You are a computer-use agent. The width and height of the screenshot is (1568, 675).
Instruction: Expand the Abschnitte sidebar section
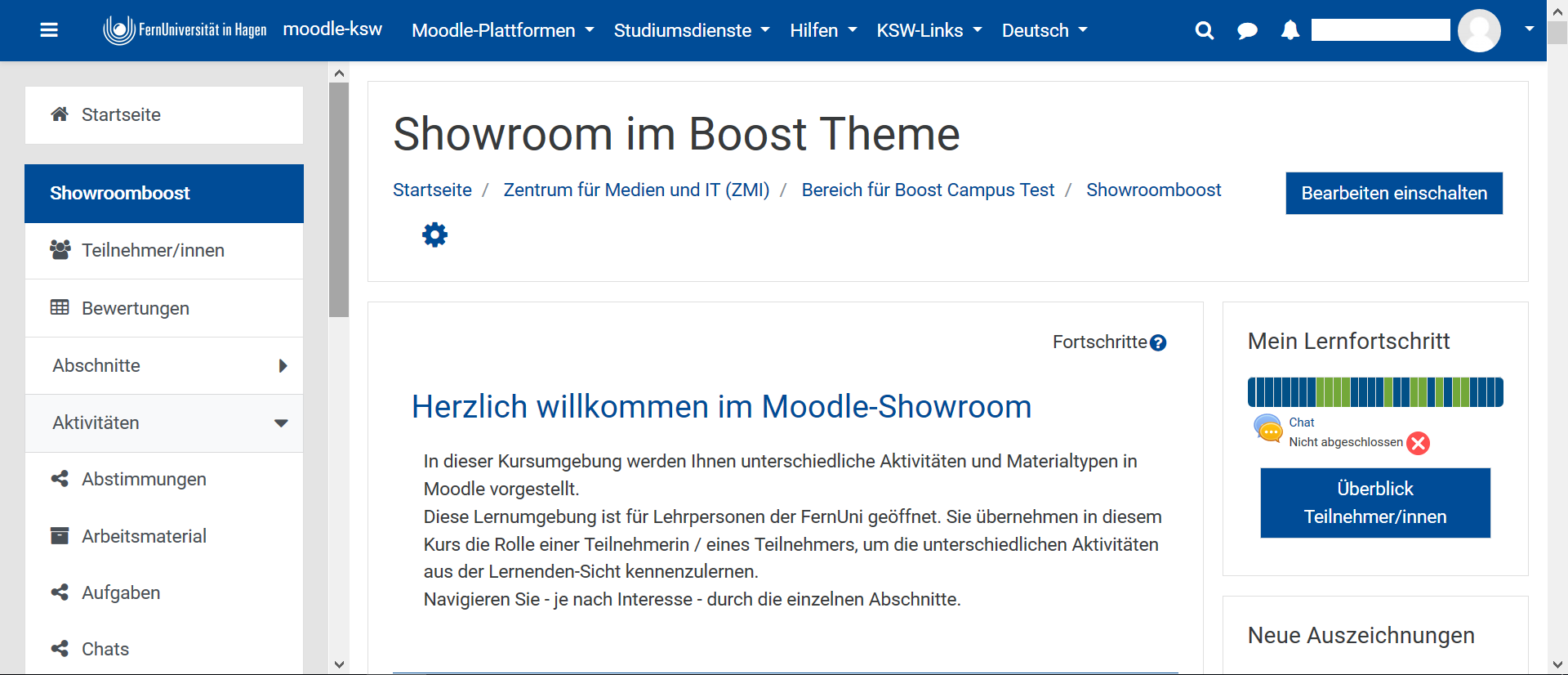(164, 365)
